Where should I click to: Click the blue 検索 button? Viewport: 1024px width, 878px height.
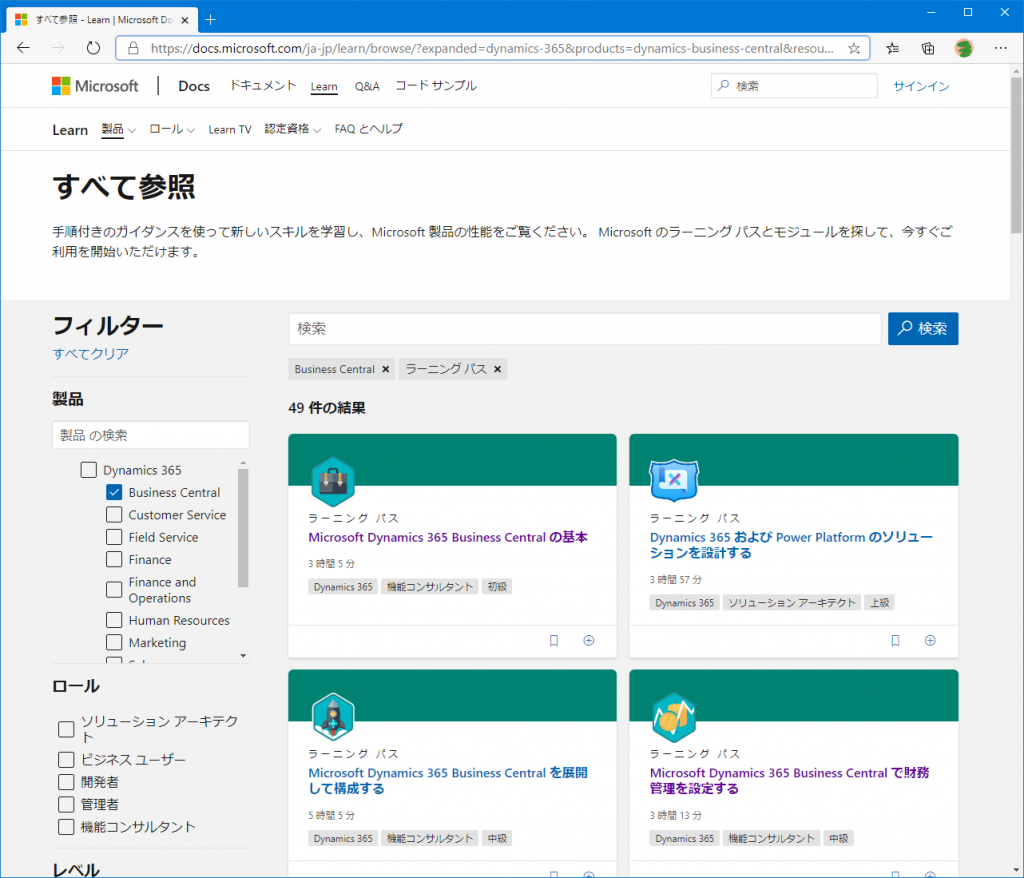coord(923,329)
